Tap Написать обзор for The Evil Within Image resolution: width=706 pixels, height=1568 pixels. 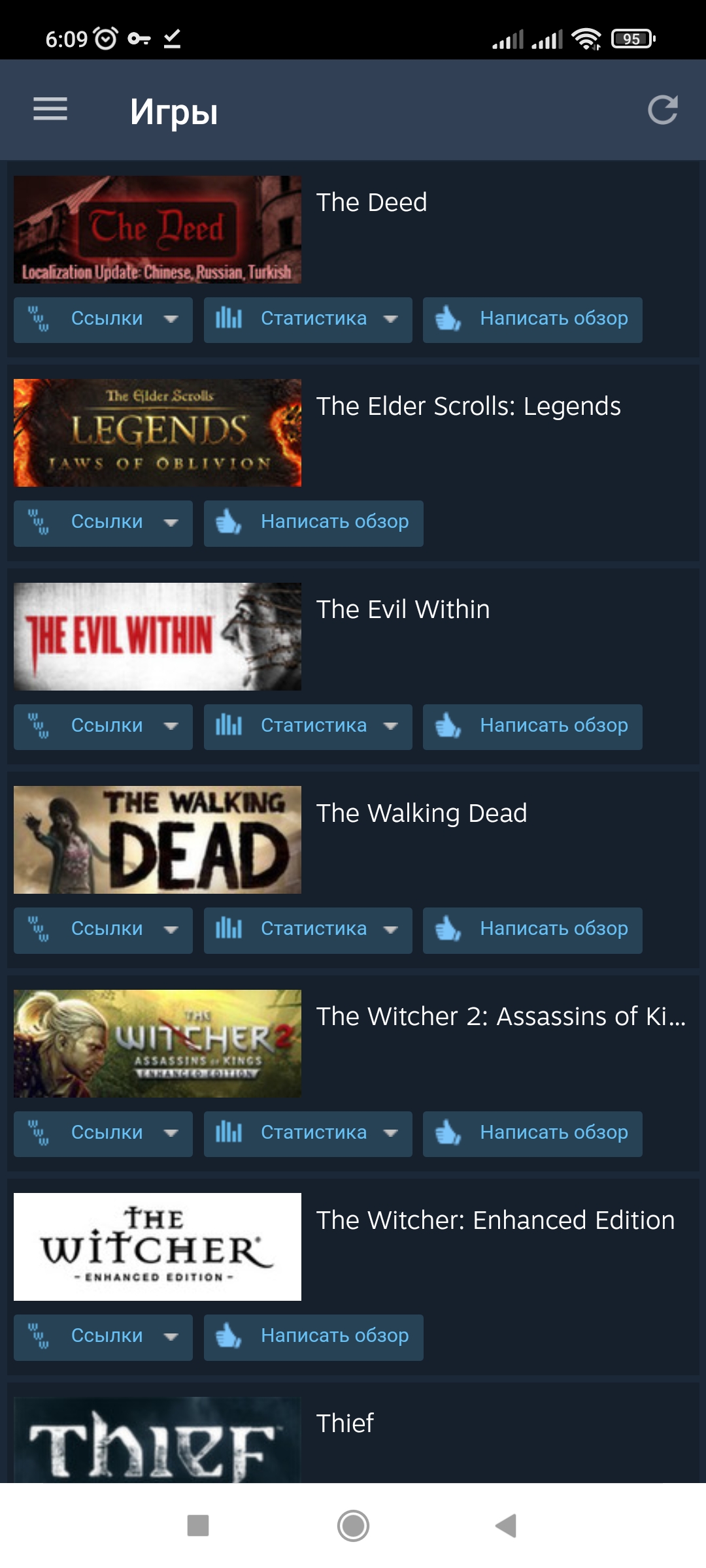tap(533, 727)
